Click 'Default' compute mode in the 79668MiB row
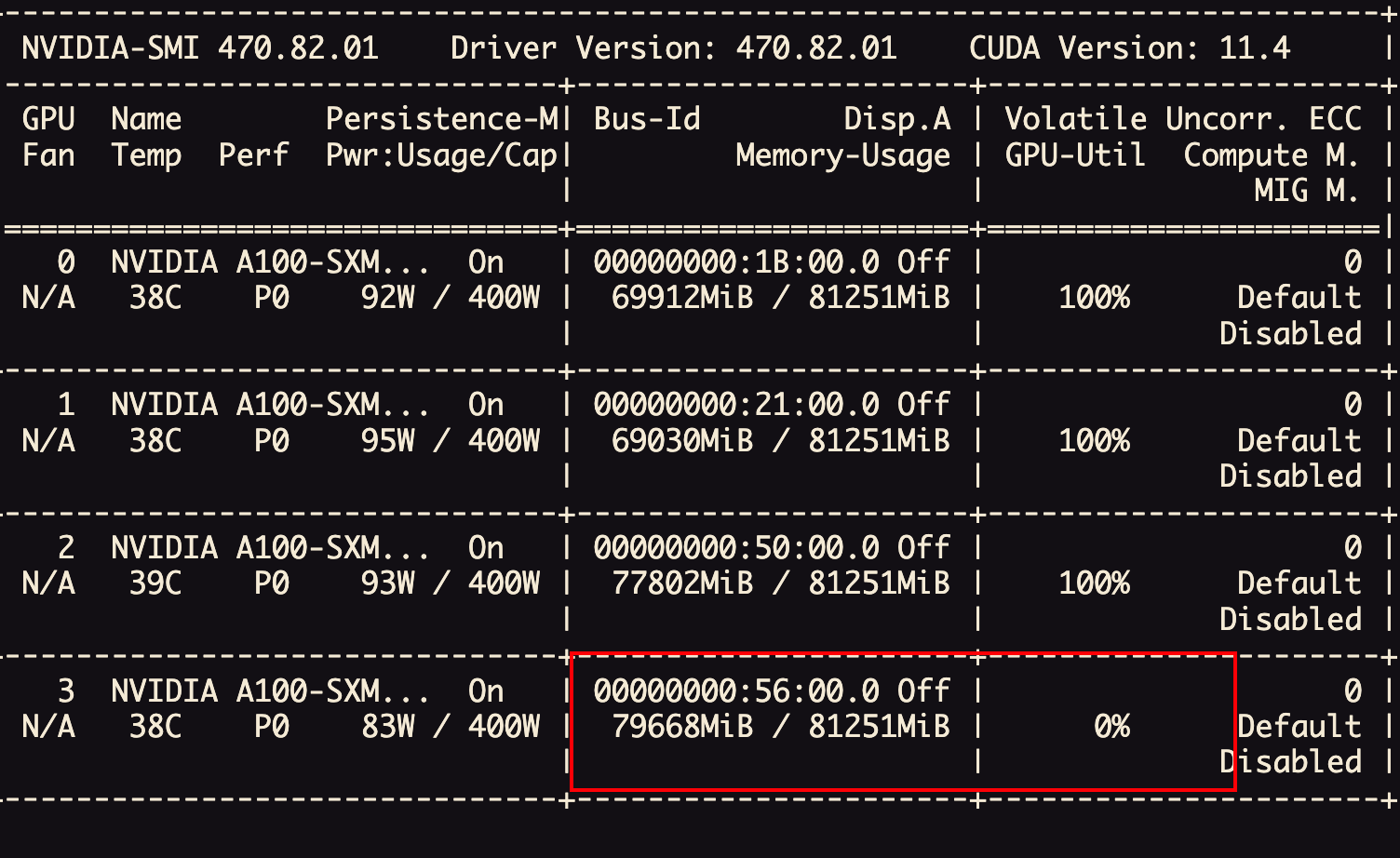The height and width of the screenshot is (858, 1400). point(1299,726)
